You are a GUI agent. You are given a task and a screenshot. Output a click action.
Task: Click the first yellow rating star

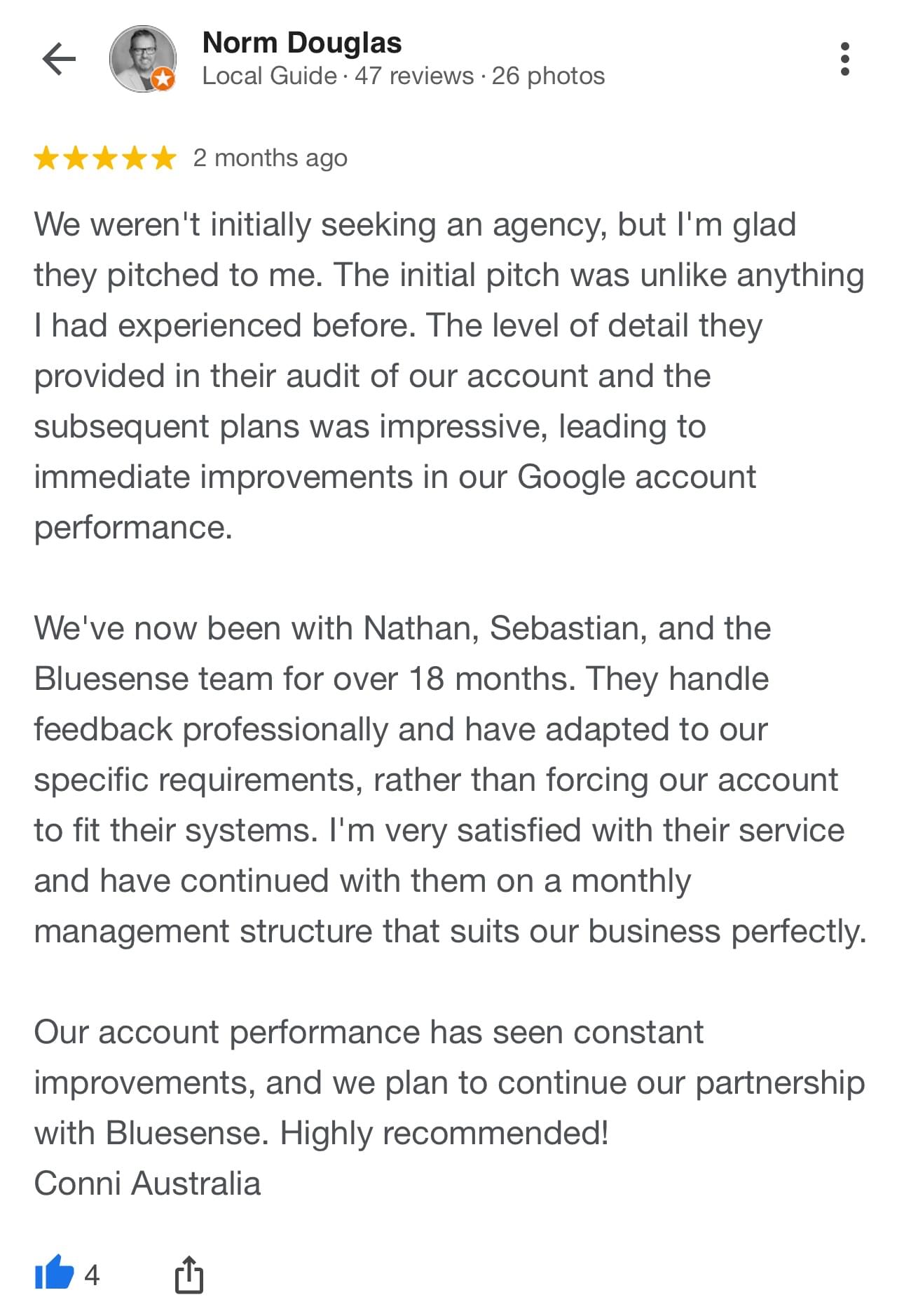[46, 158]
